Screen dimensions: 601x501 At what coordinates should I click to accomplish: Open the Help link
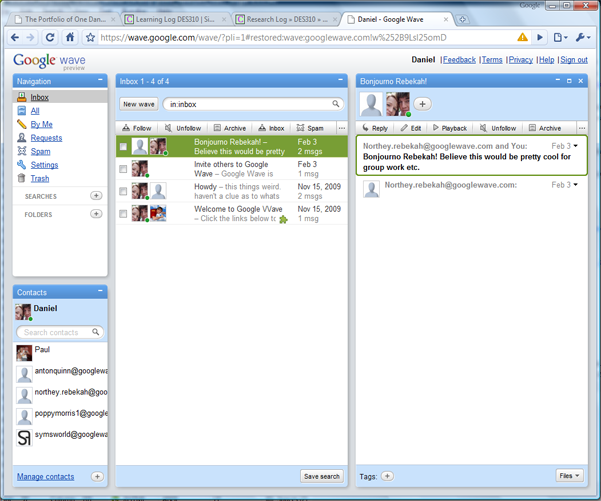pyautogui.click(x=547, y=60)
